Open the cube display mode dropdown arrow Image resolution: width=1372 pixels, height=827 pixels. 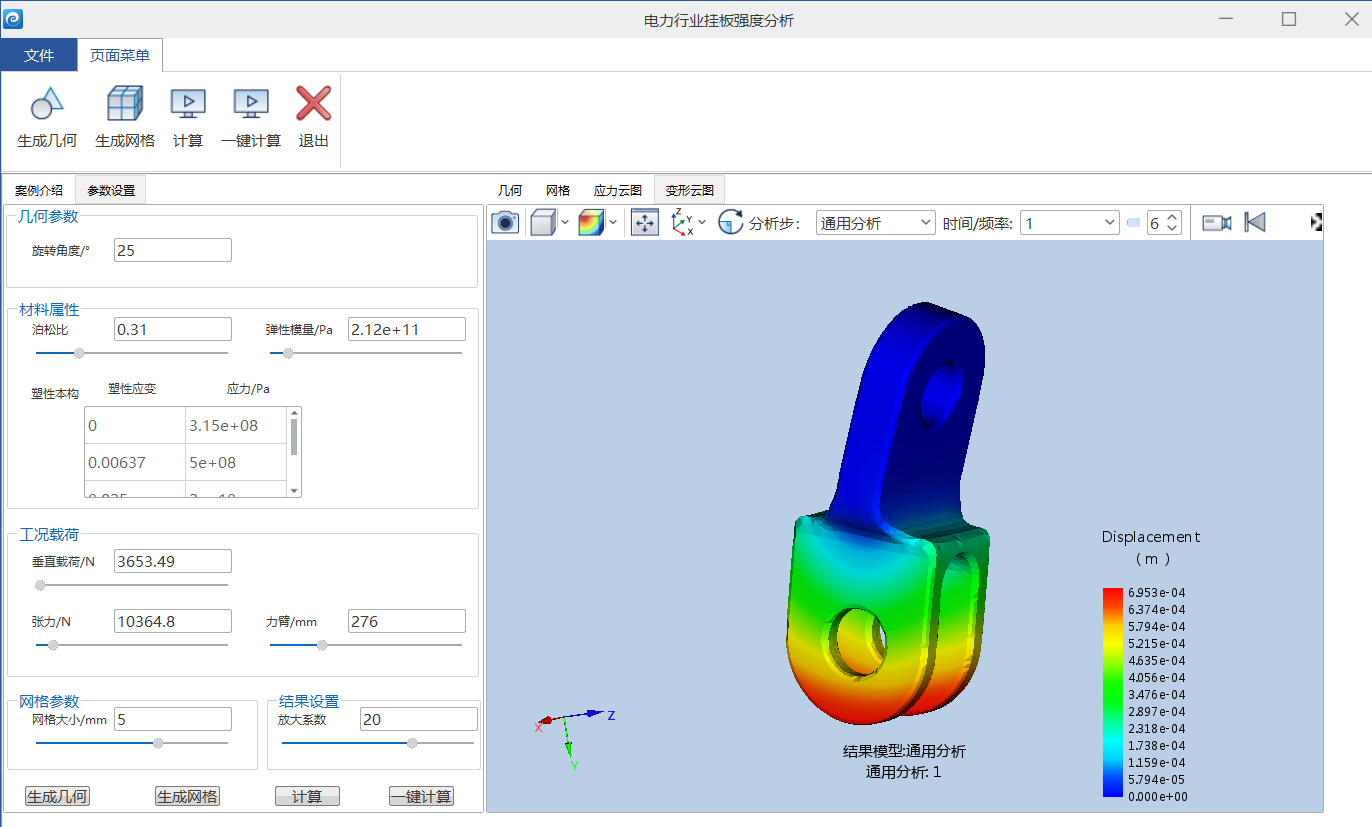coord(566,222)
